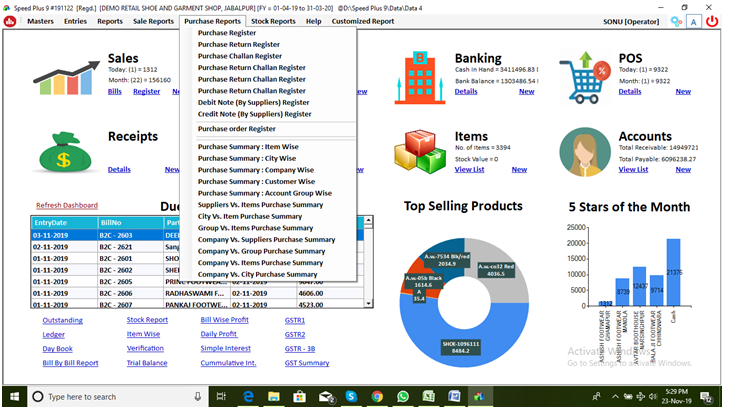Click the Accounts avatar icon
The width and height of the screenshot is (741, 408).
click(585, 152)
